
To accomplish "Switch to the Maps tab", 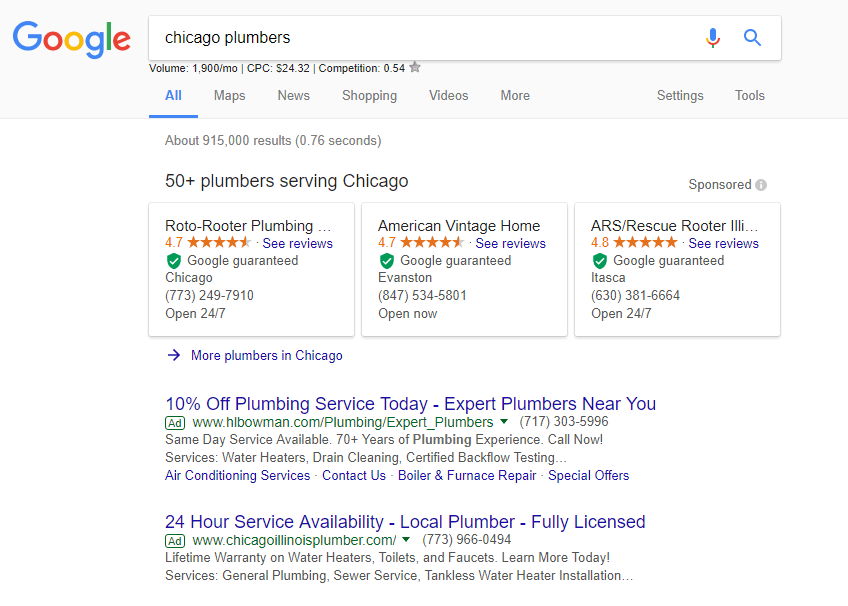I will [229, 96].
